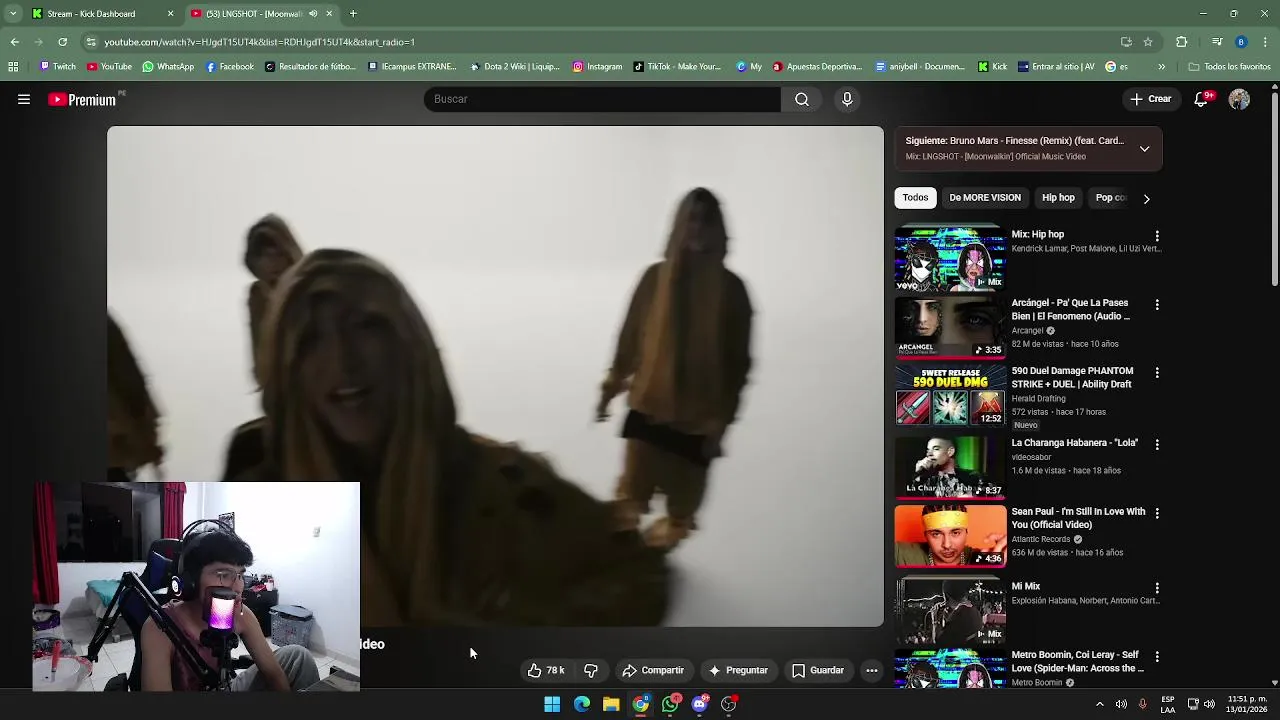The width and height of the screenshot is (1280, 720).
Task: Bookmark this page with the star icon
Action: (x=1148, y=42)
